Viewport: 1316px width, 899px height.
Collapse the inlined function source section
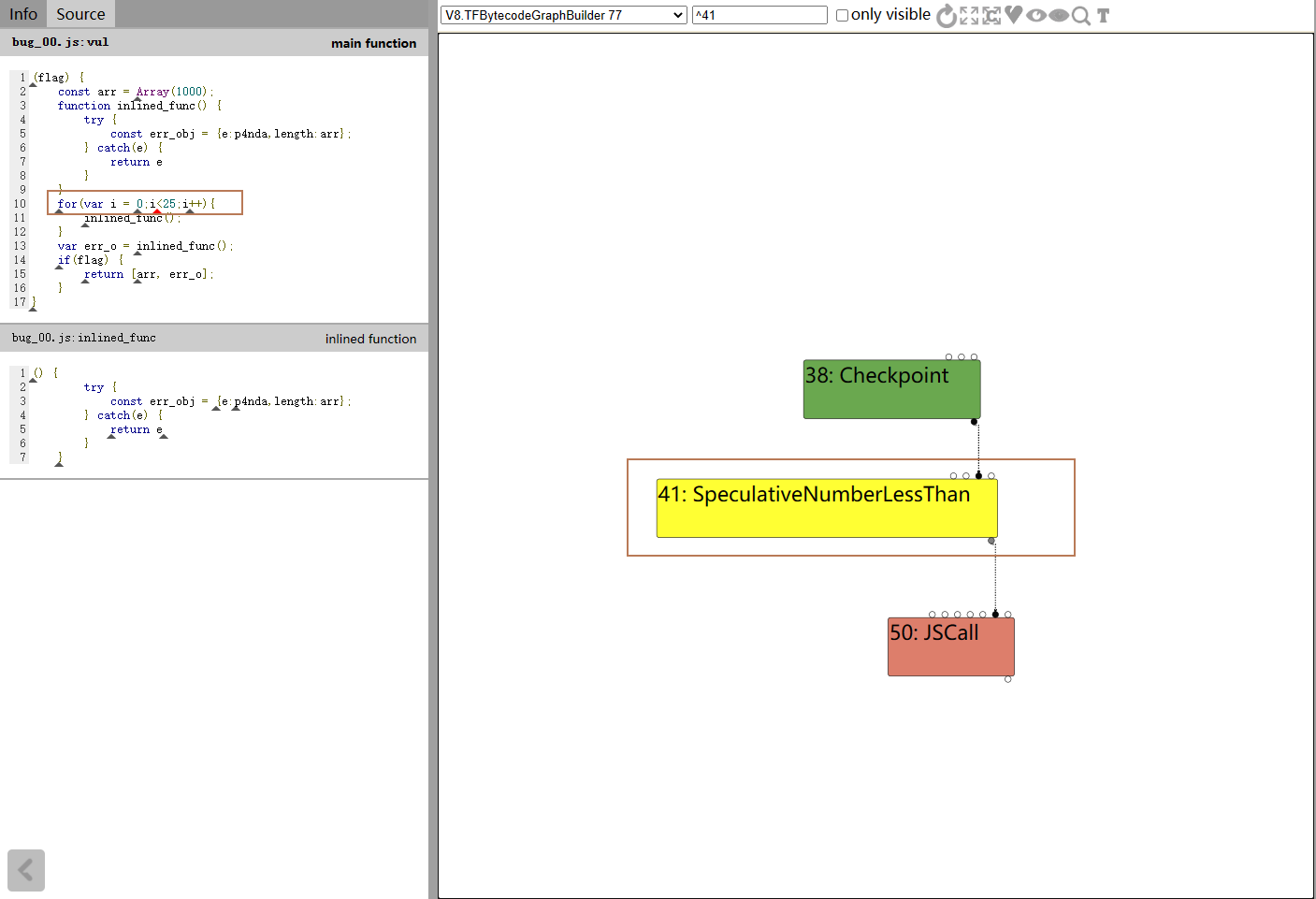coord(214,339)
